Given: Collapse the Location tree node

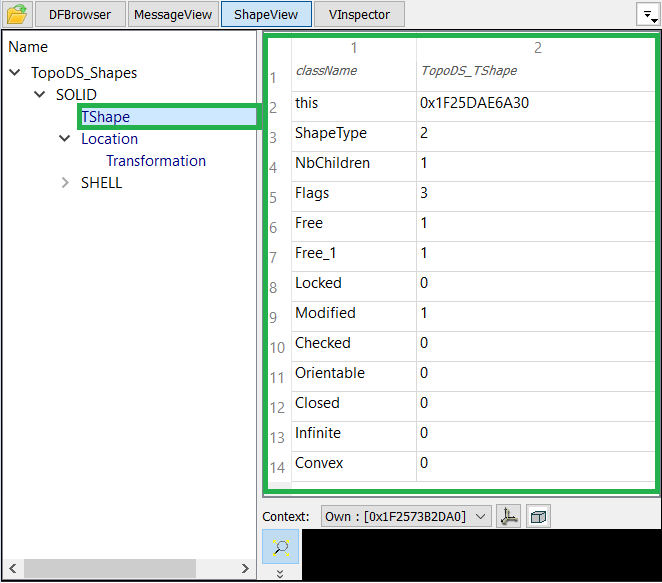Looking at the screenshot, I should [x=65, y=139].
